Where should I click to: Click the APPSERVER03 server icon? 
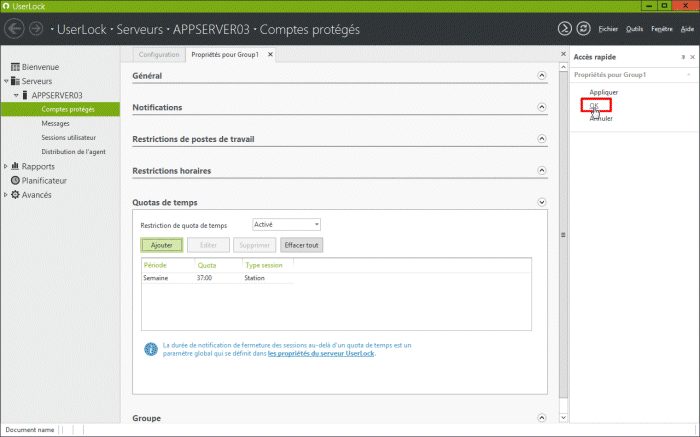tap(25, 95)
